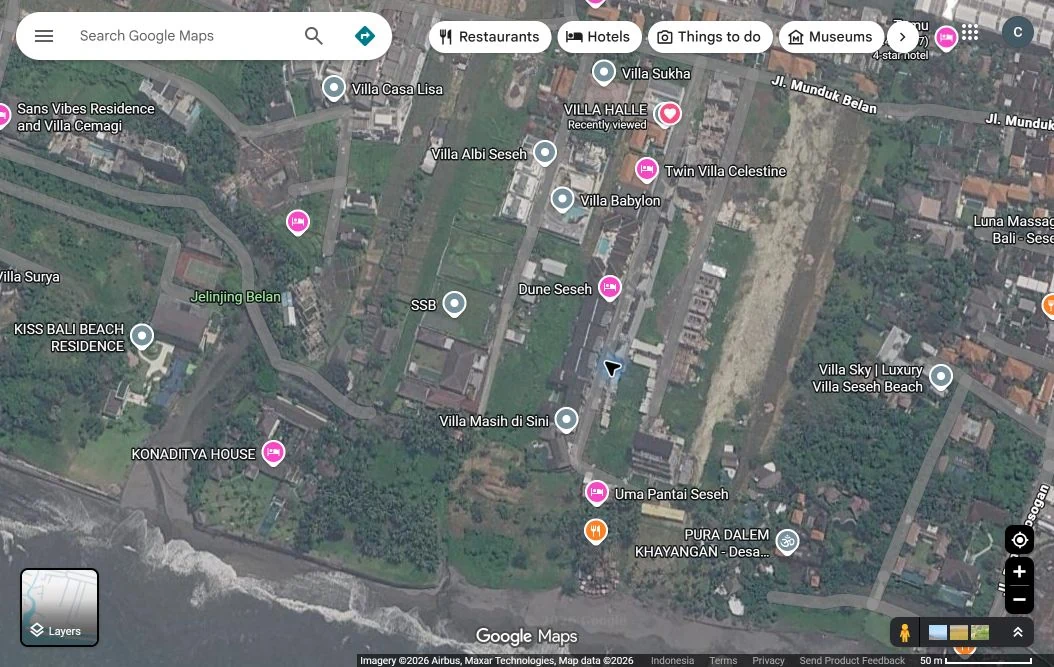This screenshot has height=667, width=1054.
Task: Click the Villa Albi Seseh pin
Action: point(544,153)
